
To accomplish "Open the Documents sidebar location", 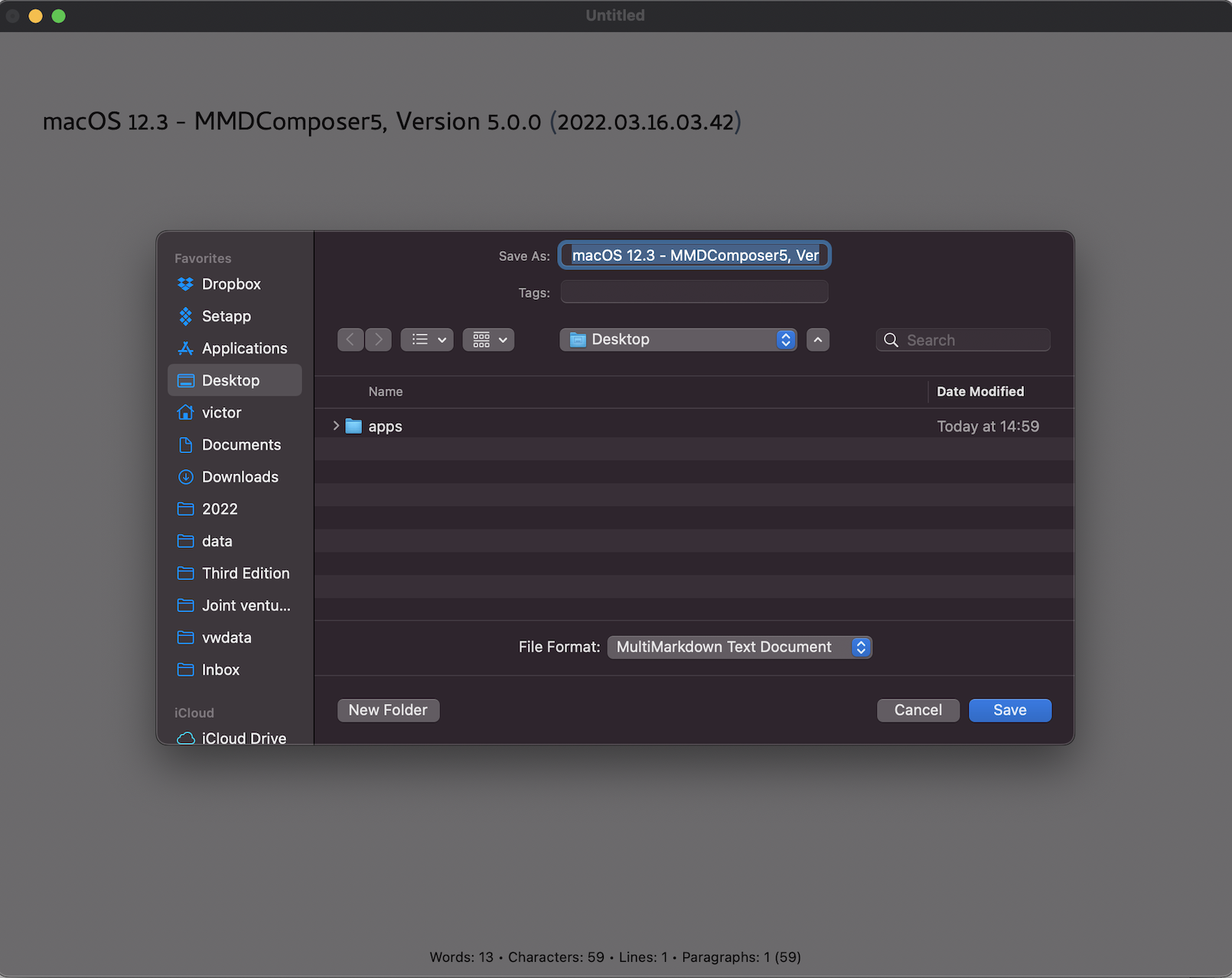I will (240, 445).
